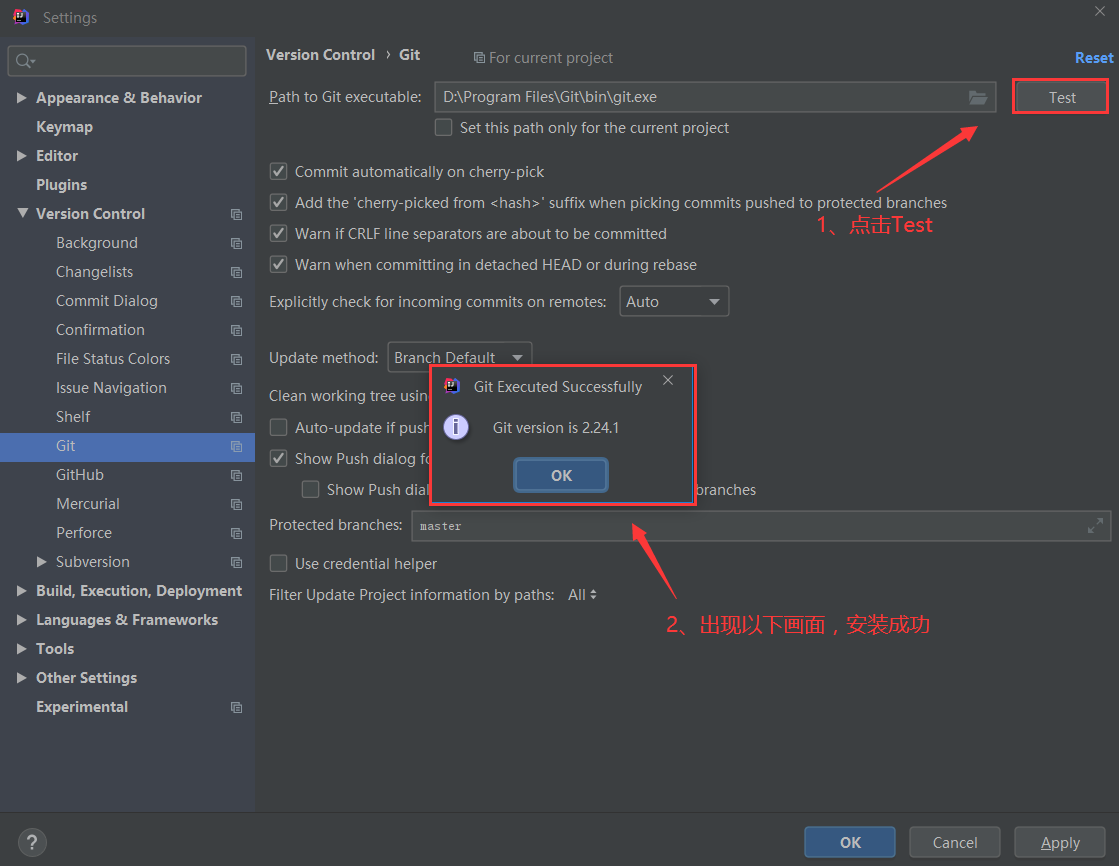Image resolution: width=1119 pixels, height=866 pixels.
Task: Click the project-level icon beside File Status Colors
Action: [236, 359]
